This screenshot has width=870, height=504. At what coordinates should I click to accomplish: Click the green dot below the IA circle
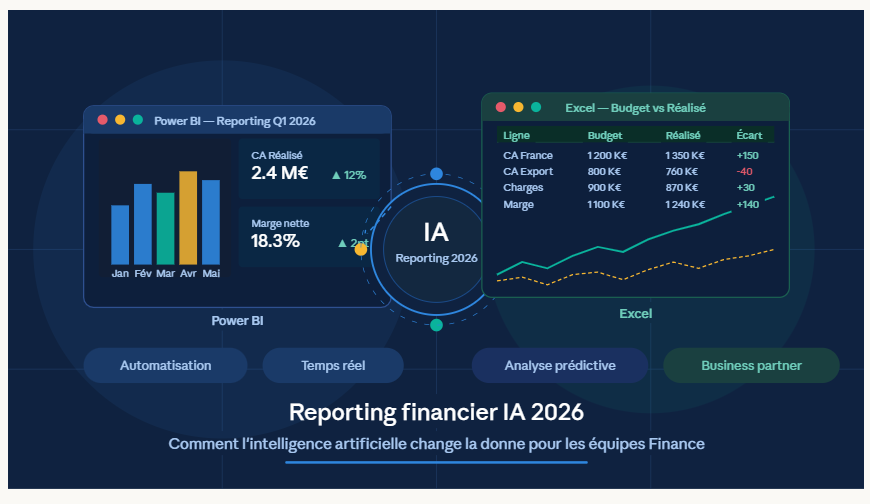[436, 325]
